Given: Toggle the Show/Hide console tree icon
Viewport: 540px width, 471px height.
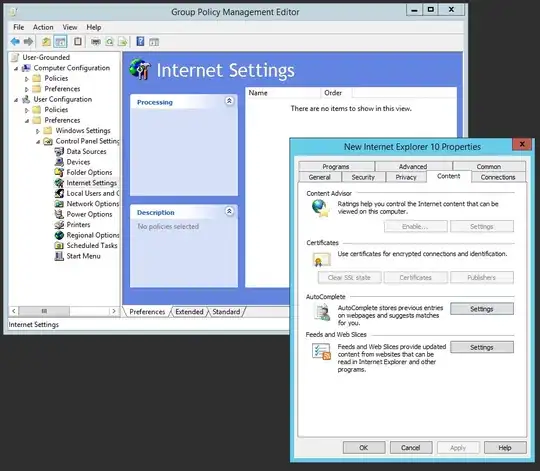Looking at the screenshot, I should coord(60,42).
